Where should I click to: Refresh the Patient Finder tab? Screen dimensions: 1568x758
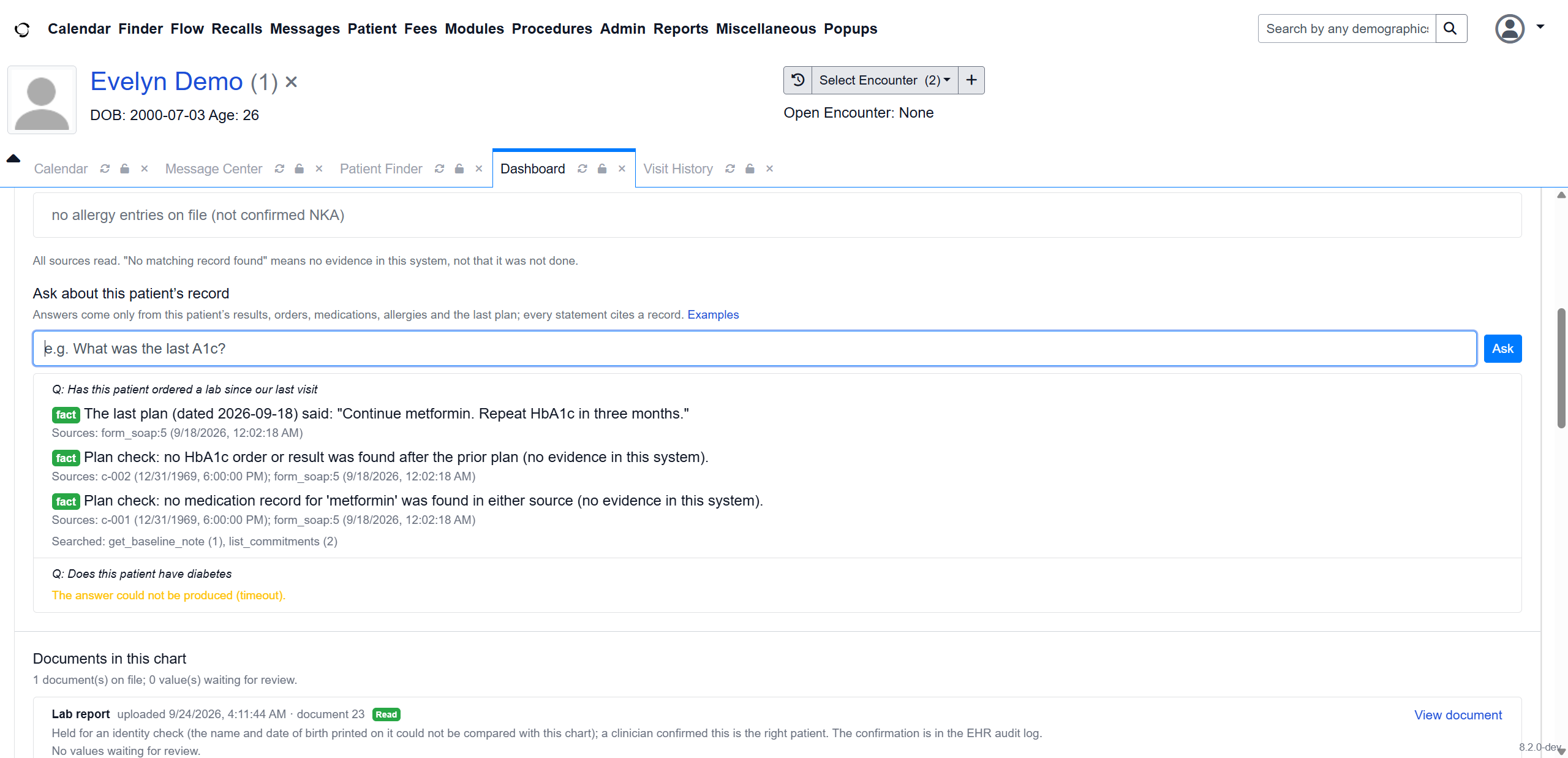coord(439,169)
